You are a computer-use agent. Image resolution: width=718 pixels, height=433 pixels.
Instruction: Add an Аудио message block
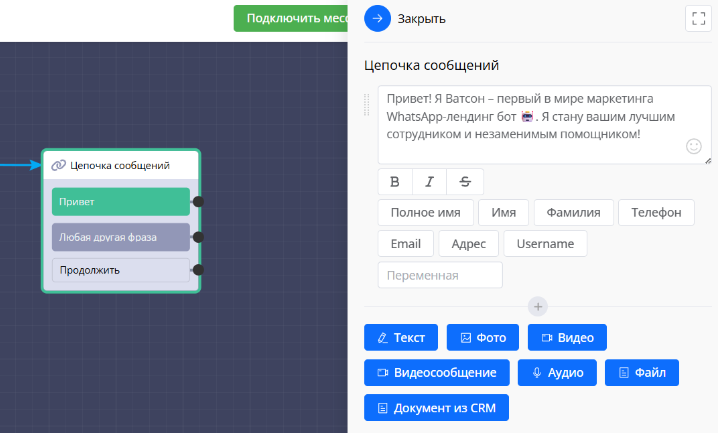(557, 373)
